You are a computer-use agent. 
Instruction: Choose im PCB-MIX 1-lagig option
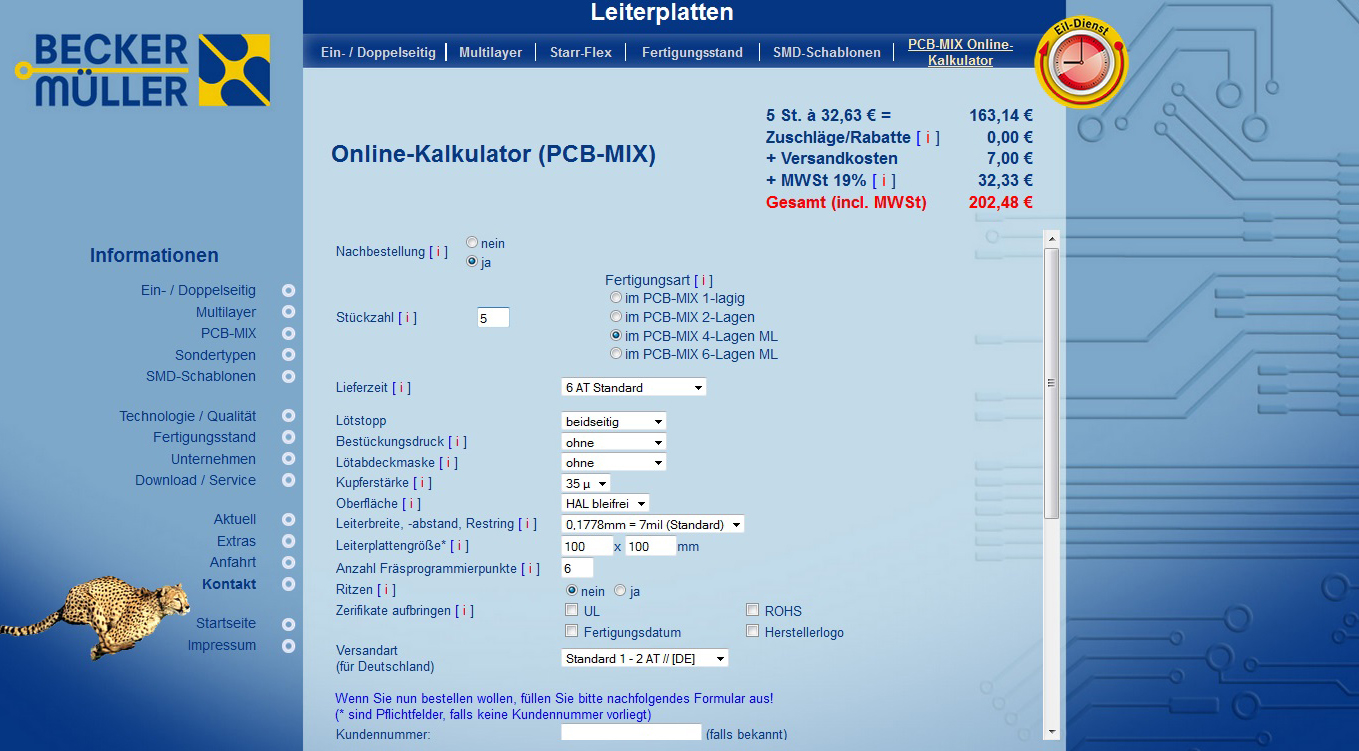pyautogui.click(x=616, y=298)
